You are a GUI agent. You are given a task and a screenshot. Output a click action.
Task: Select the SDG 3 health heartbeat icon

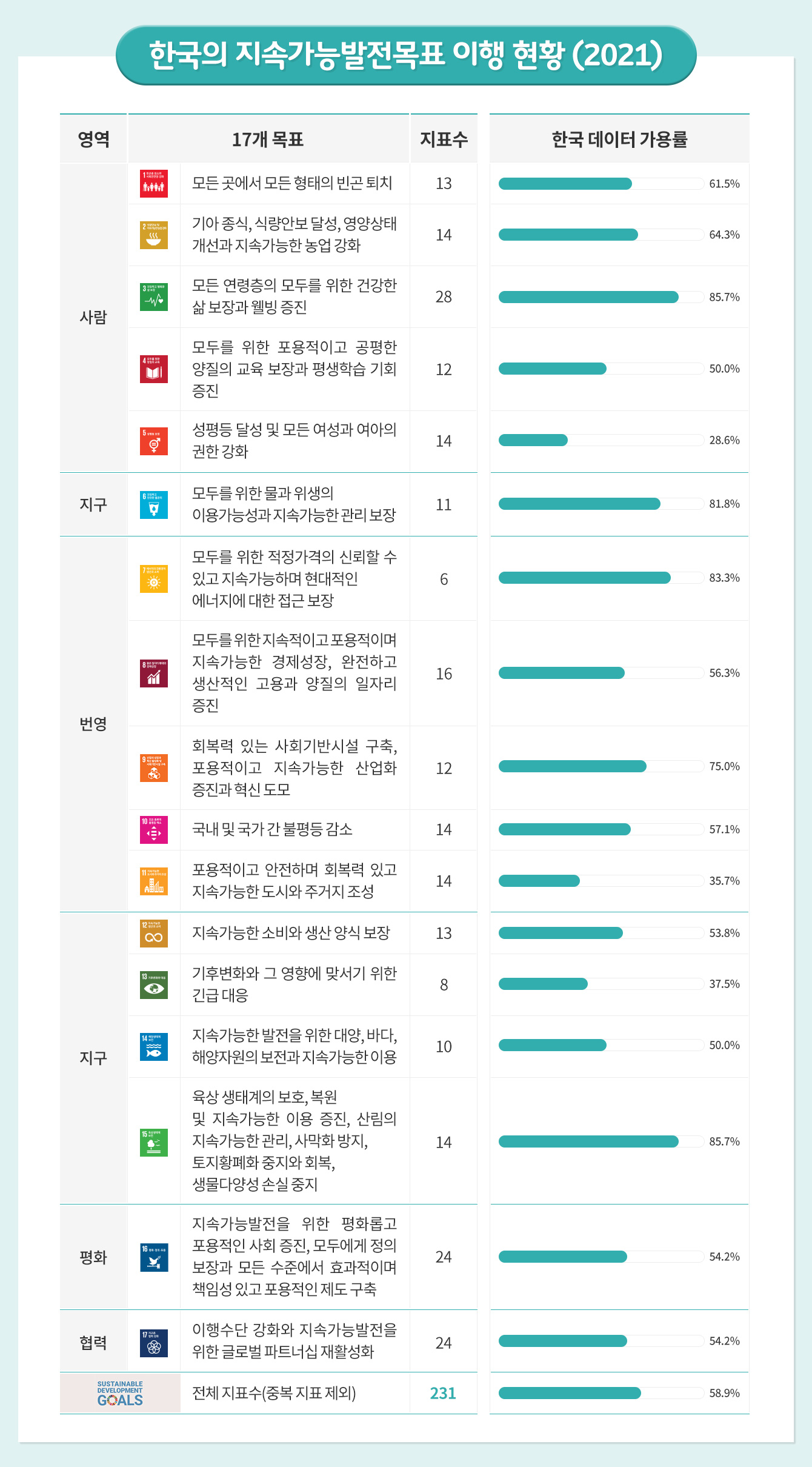pyautogui.click(x=154, y=297)
